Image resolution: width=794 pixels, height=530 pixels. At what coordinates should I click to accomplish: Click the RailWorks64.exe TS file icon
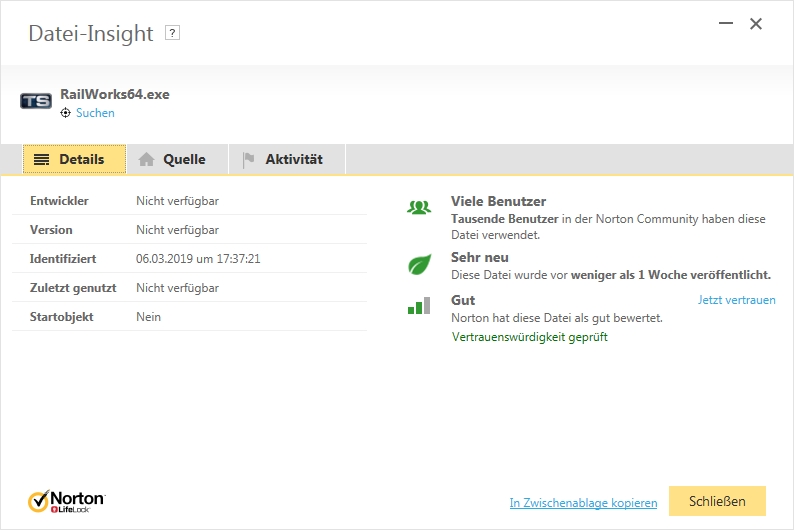(x=36, y=101)
